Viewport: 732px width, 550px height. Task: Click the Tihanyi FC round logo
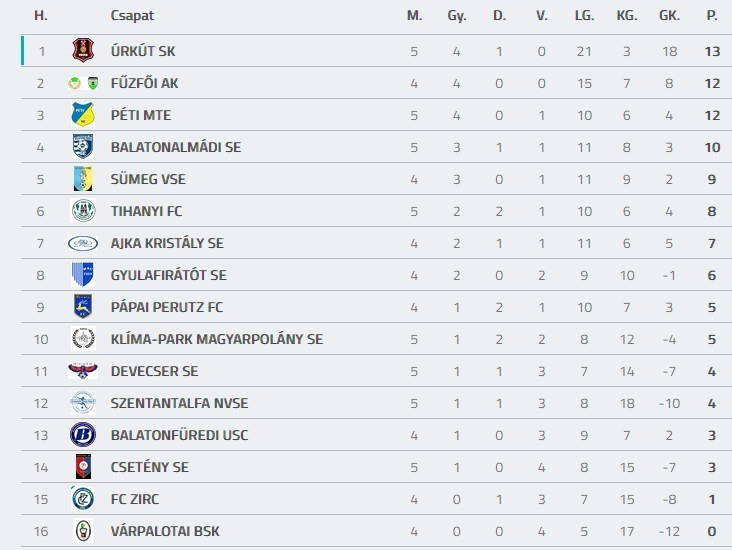pos(82,211)
